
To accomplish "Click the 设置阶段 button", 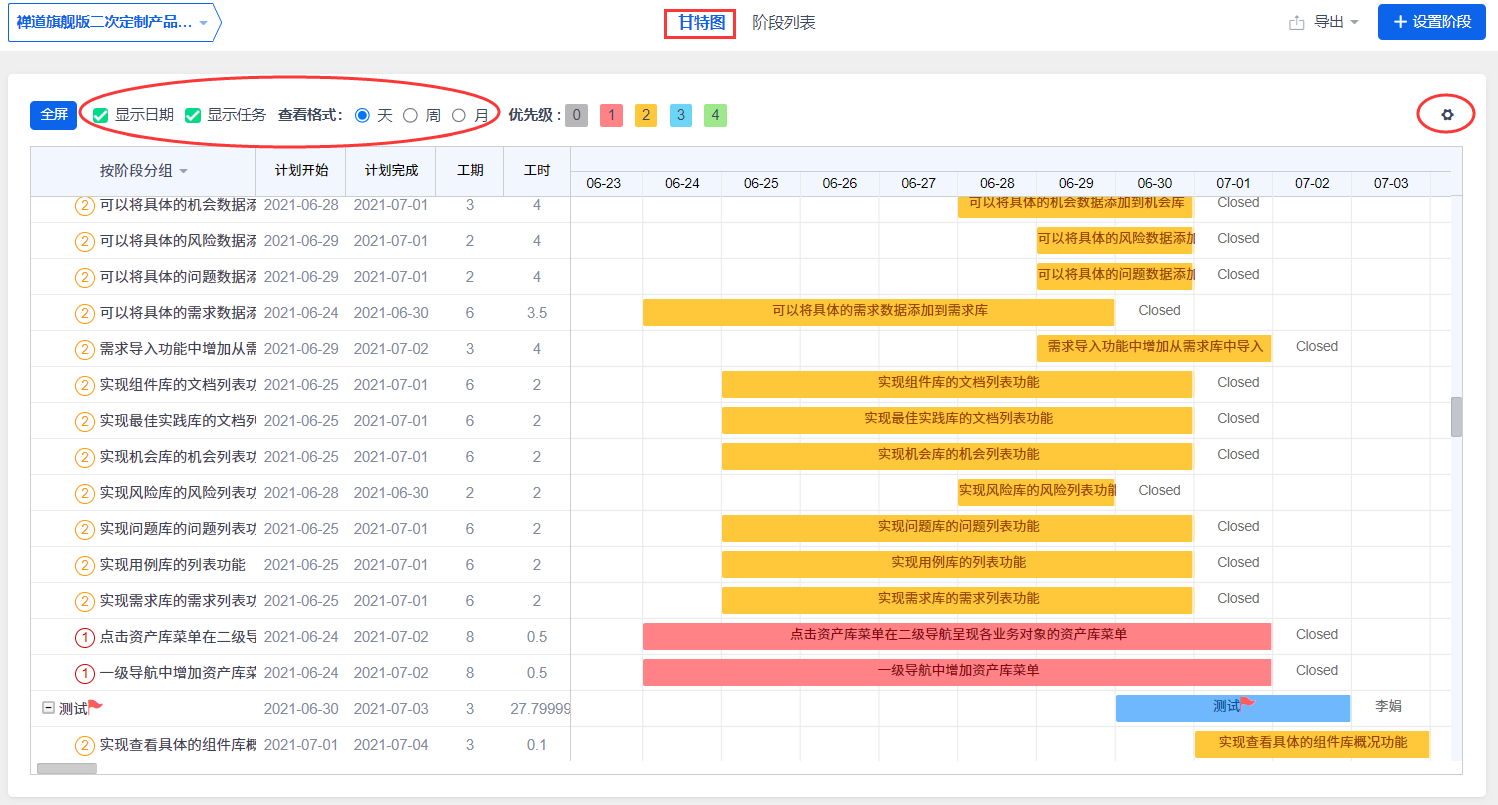I will coord(1431,22).
